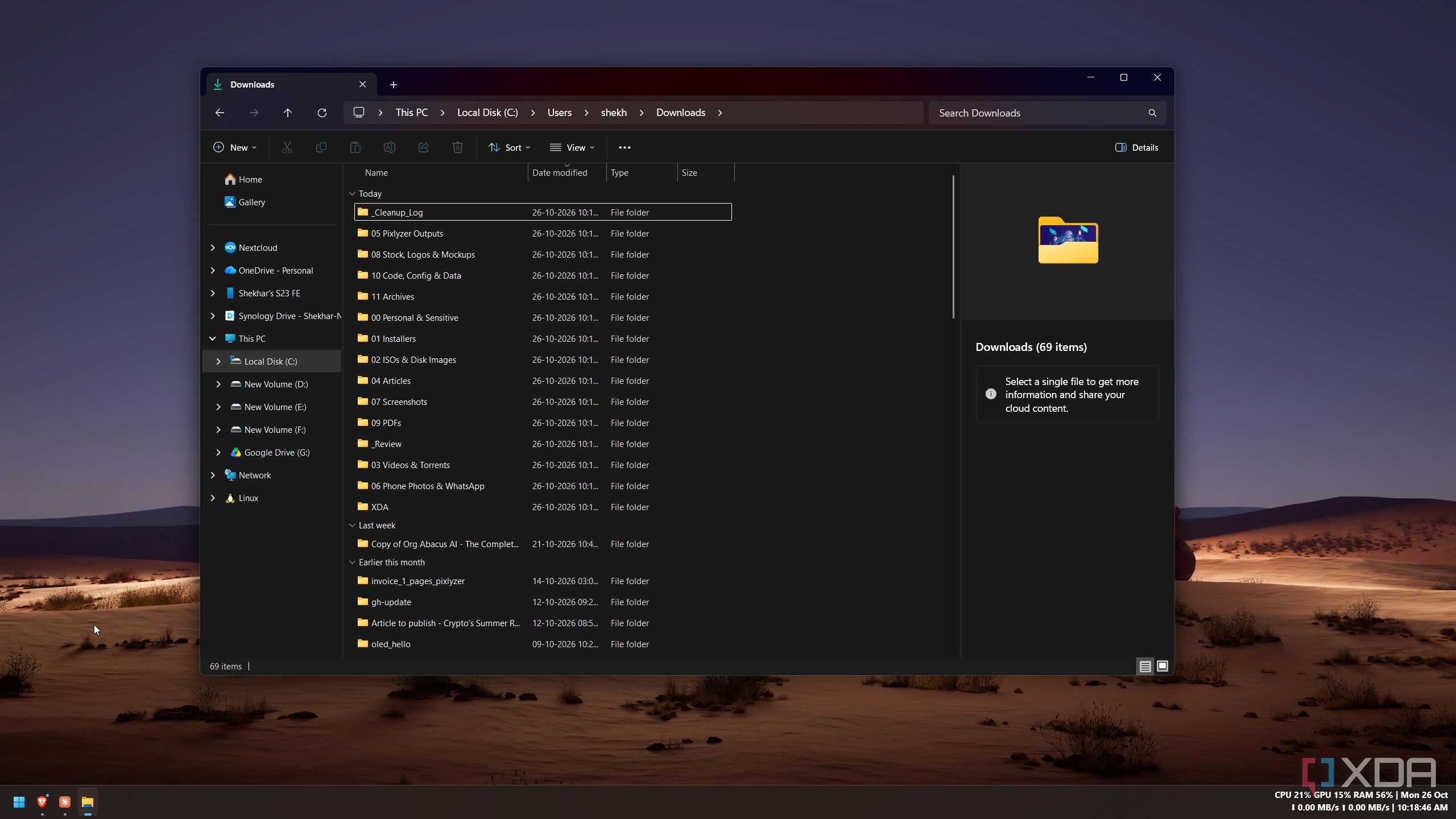Screen dimensions: 1456x819
Task: Click the Share icon in toolbar
Action: [x=424, y=147]
